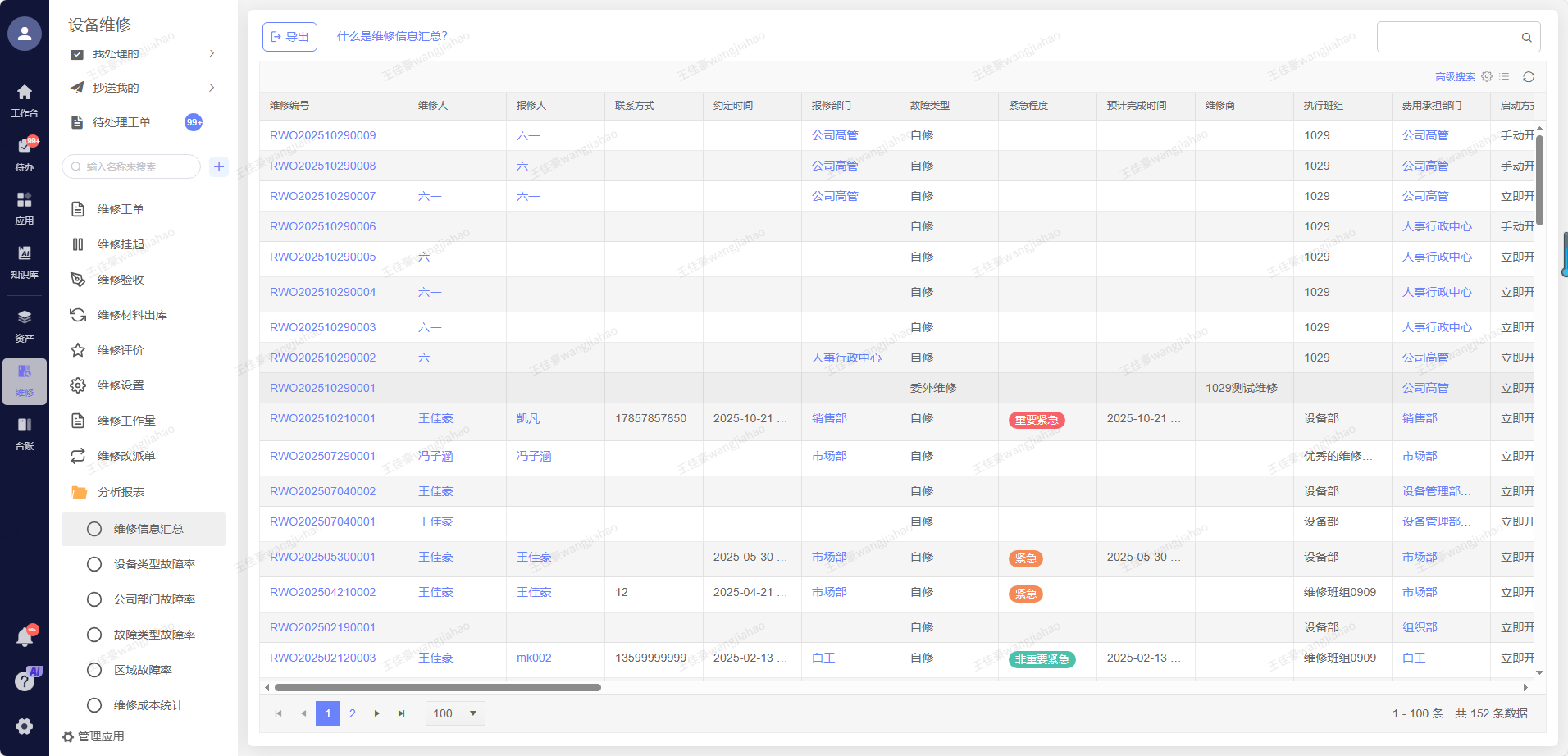Image resolution: width=1568 pixels, height=756 pixels.
Task: Select the 设备类型故障率 report radio
Action: click(94, 564)
